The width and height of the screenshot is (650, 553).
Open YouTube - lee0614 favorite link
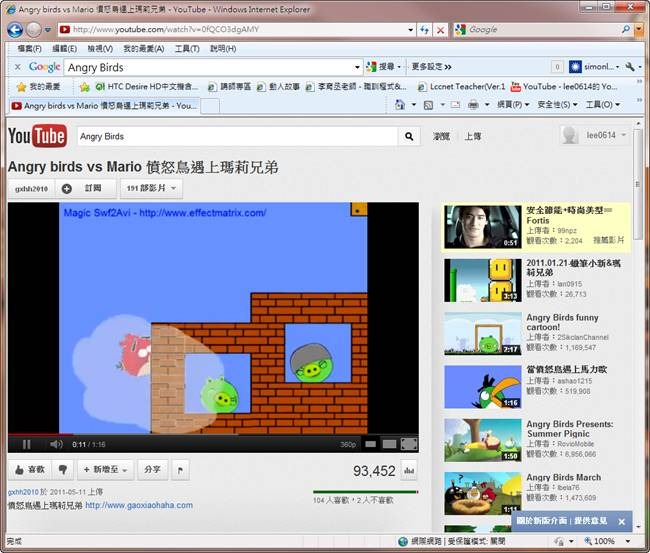(x=564, y=87)
